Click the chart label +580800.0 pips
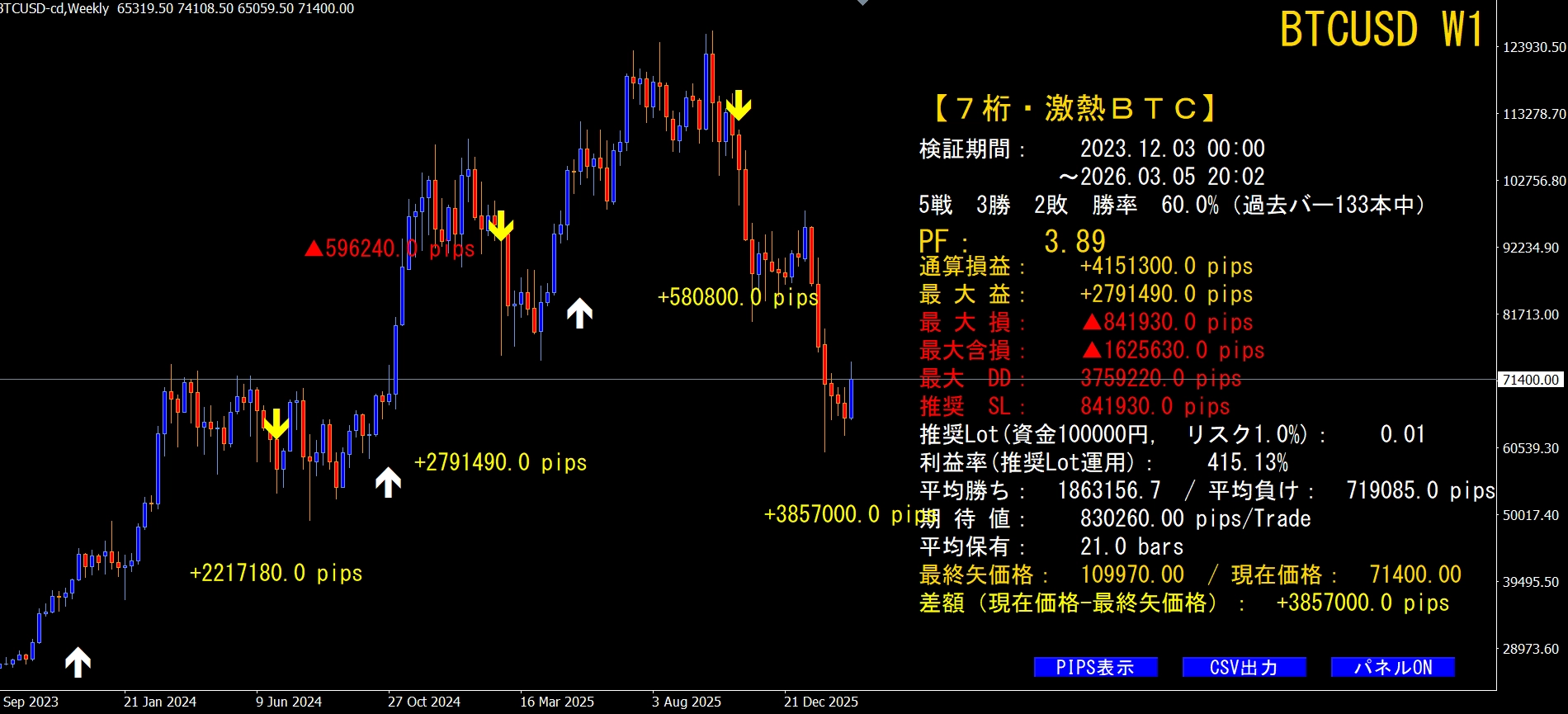Image resolution: width=1568 pixels, height=714 pixels. tap(738, 297)
